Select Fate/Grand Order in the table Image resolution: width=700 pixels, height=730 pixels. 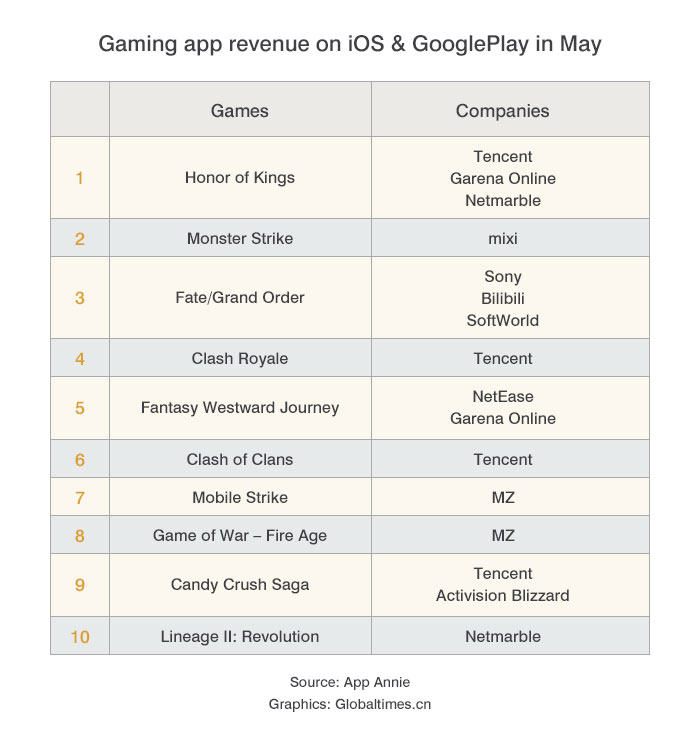(x=240, y=298)
